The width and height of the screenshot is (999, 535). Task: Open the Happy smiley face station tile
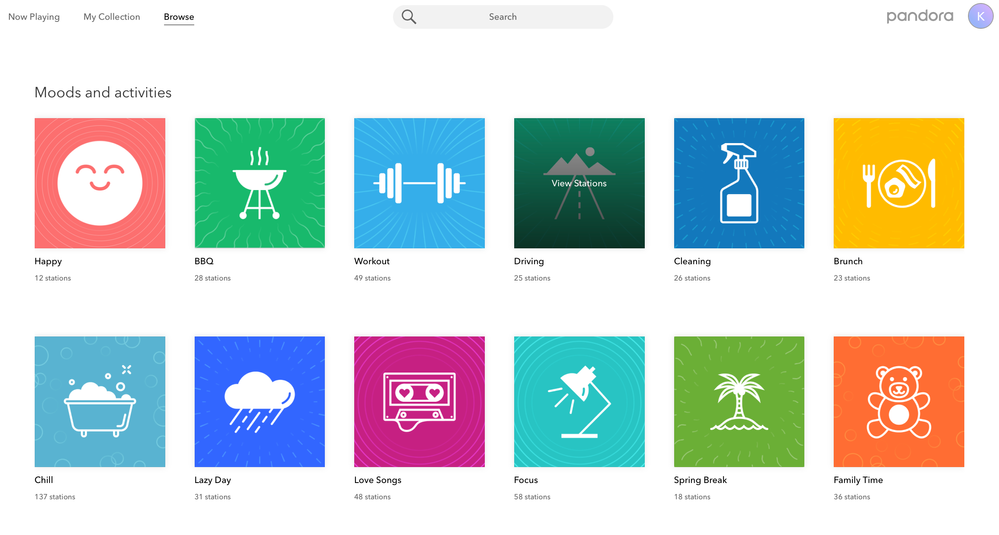99,183
